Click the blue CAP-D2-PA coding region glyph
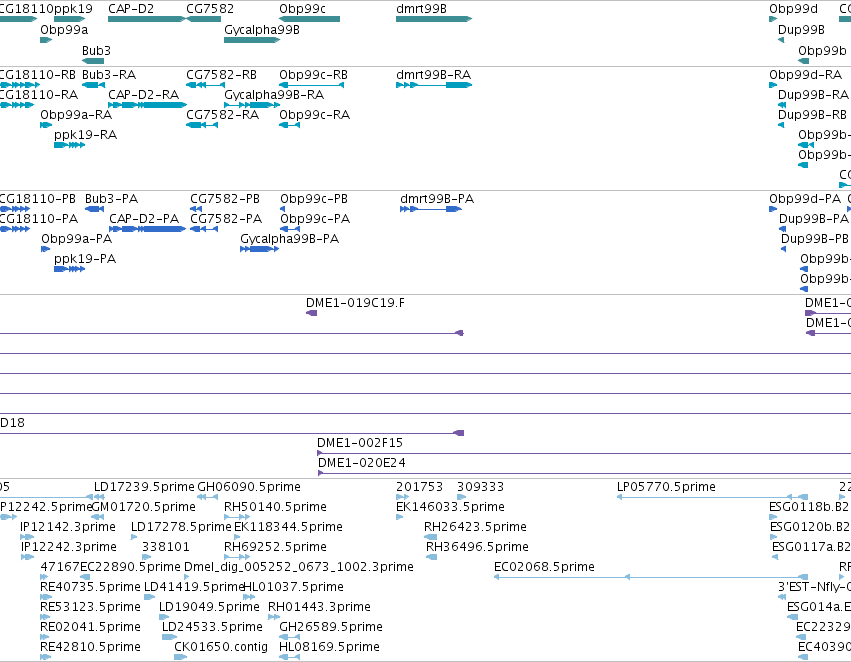Image resolution: width=851 pixels, height=662 pixels. pos(148,230)
